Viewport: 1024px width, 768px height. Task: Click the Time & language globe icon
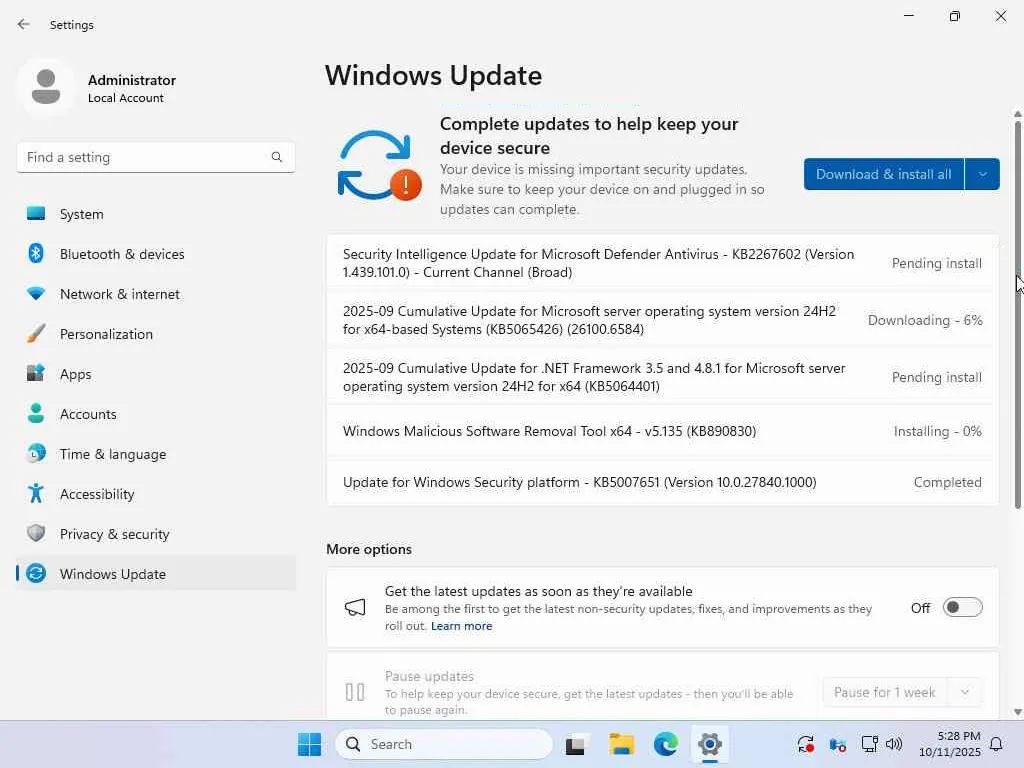tap(36, 453)
